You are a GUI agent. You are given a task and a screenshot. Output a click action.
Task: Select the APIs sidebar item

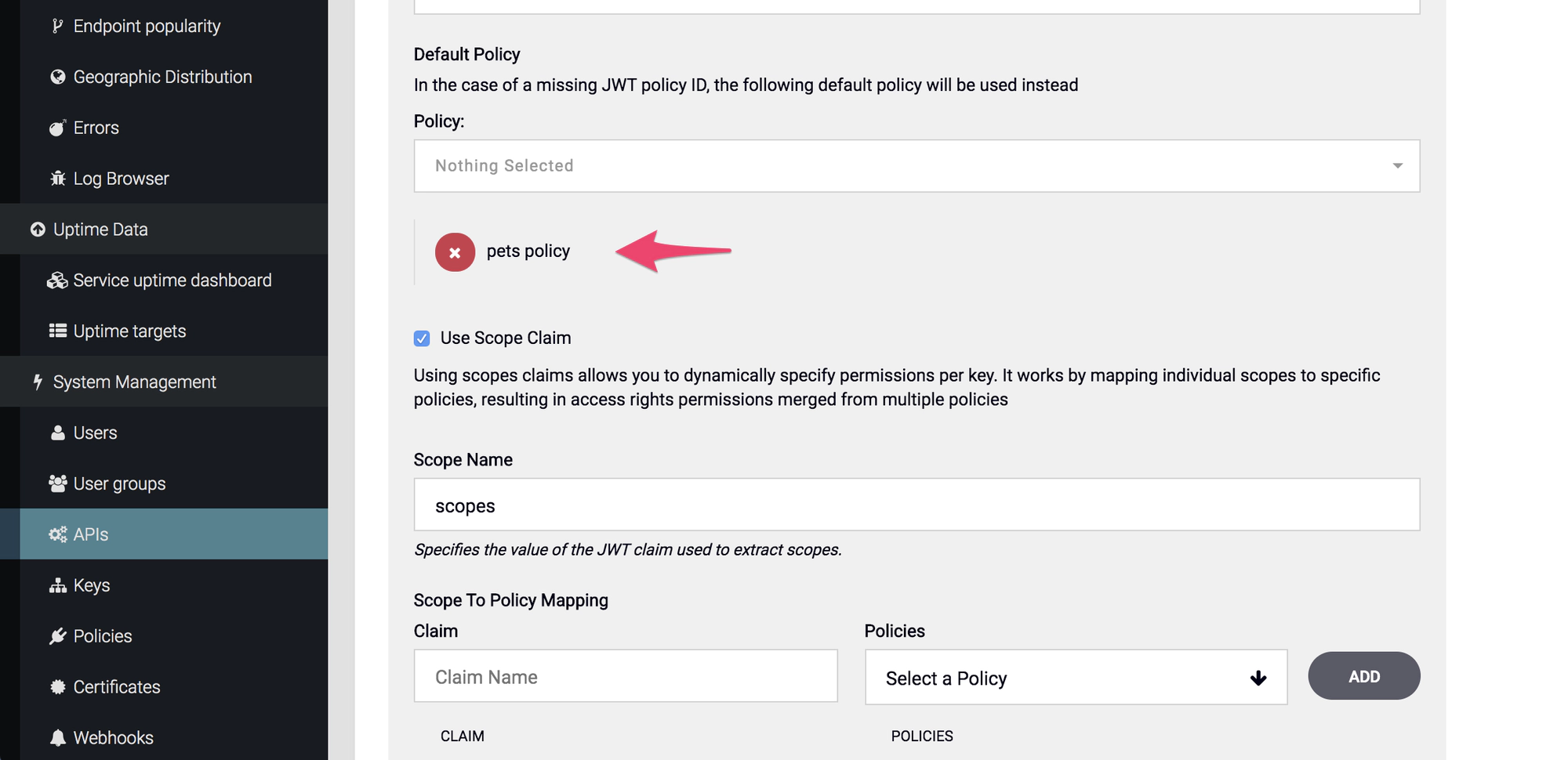click(91, 534)
